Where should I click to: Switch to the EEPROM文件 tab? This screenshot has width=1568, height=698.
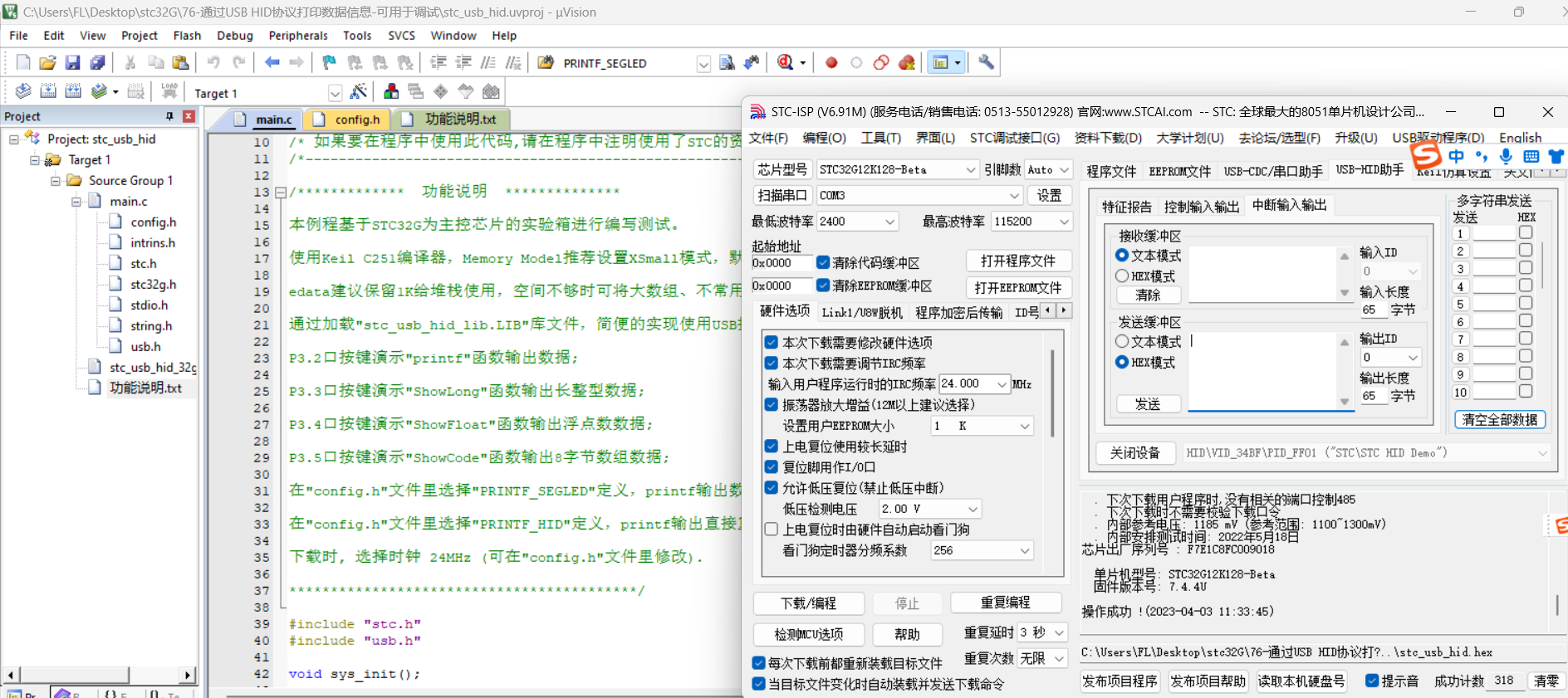click(x=1179, y=171)
